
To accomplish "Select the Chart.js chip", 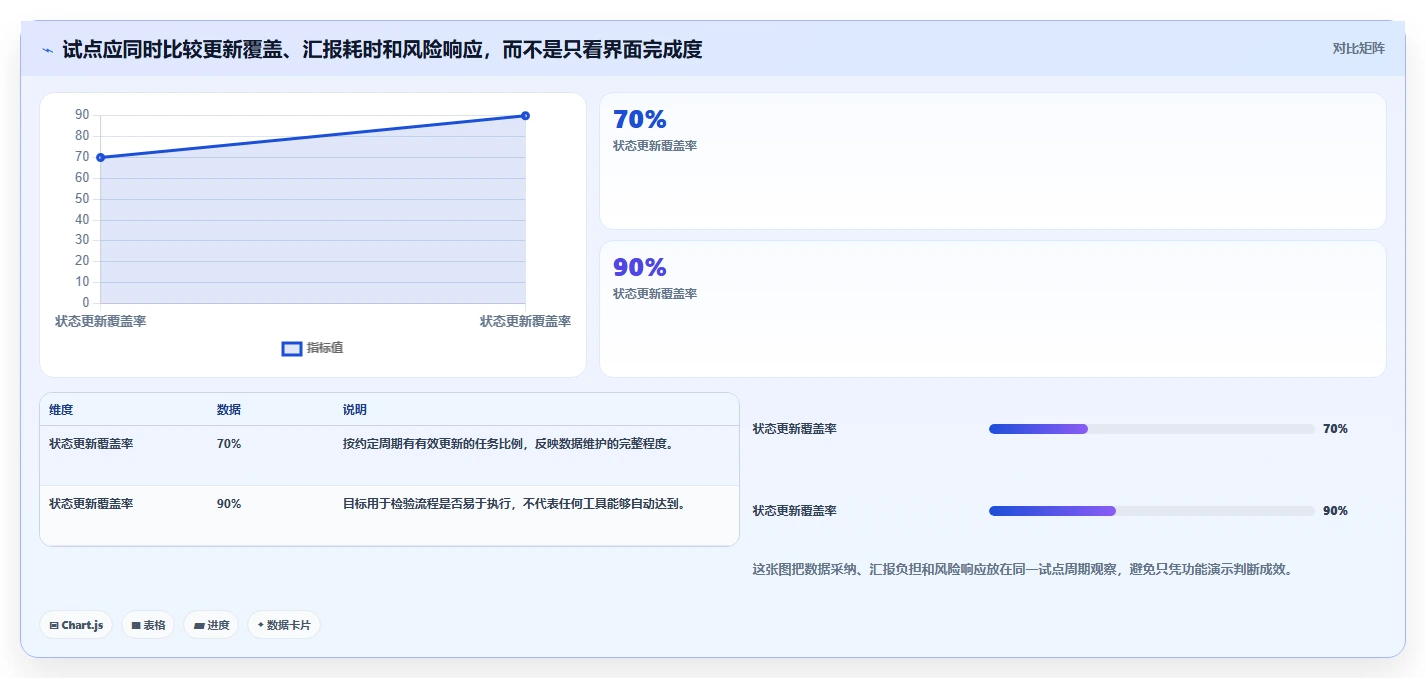I will pyautogui.click(x=77, y=625).
